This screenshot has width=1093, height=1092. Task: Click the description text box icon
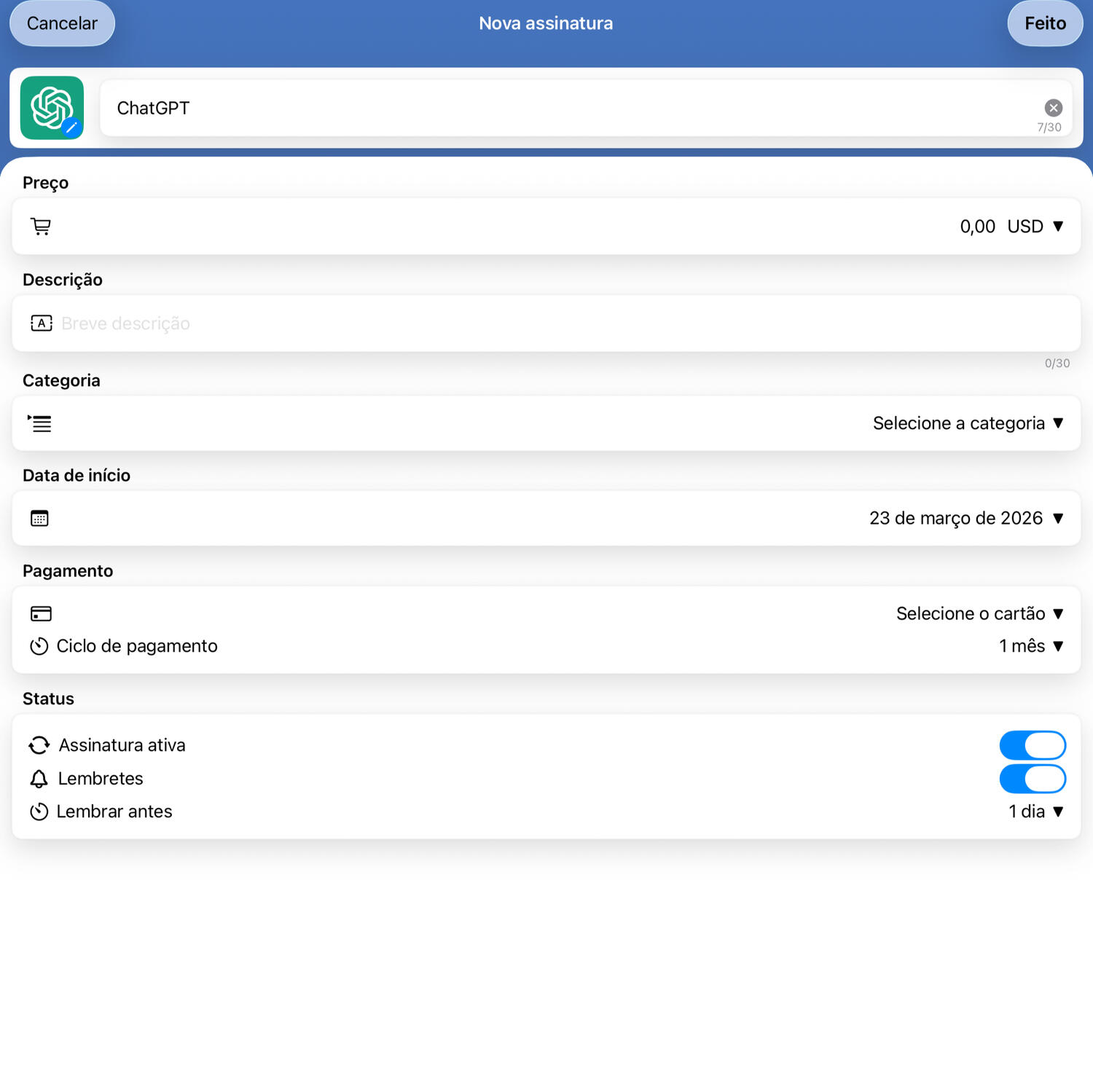41,323
